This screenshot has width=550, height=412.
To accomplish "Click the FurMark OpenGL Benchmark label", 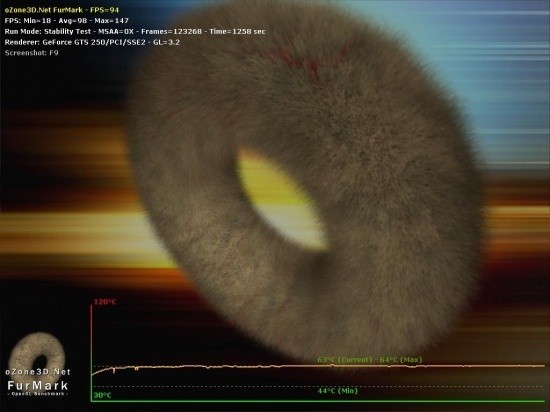I will [x=38, y=388].
